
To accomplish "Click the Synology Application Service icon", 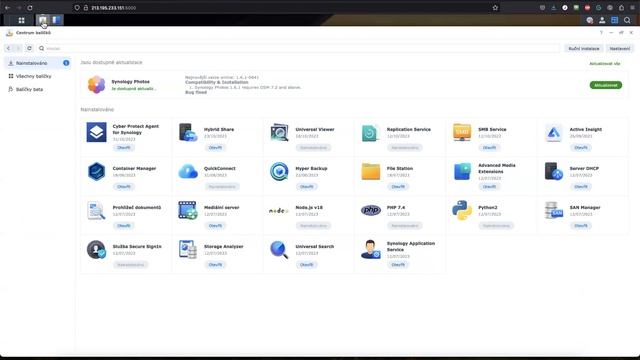I will [371, 249].
